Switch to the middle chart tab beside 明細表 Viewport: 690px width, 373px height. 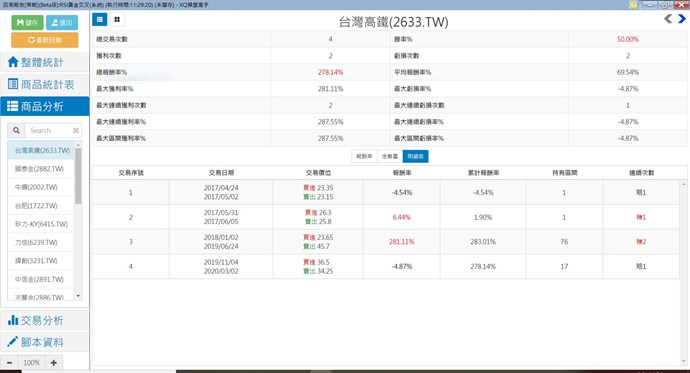click(390, 156)
